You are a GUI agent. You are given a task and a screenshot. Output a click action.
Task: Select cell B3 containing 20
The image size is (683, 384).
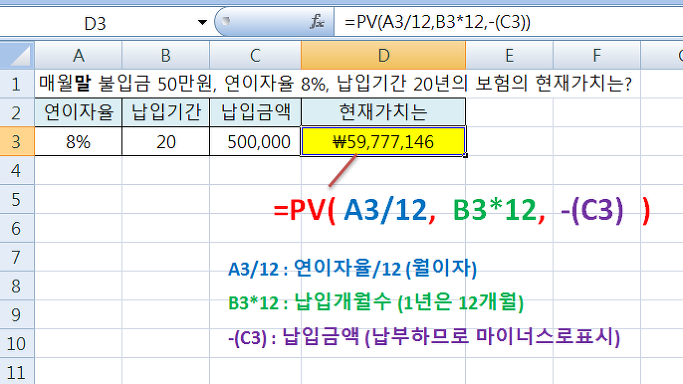coord(166,141)
